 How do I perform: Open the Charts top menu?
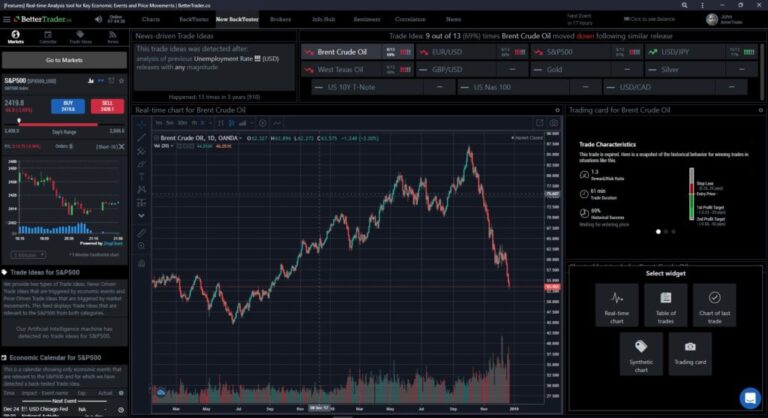[151, 20]
